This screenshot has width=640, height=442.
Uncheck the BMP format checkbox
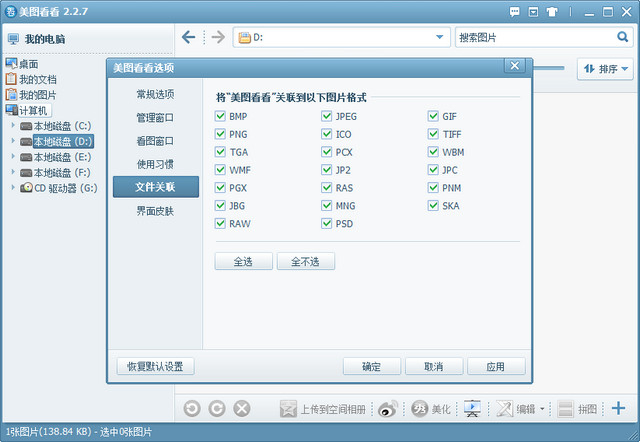pos(220,116)
